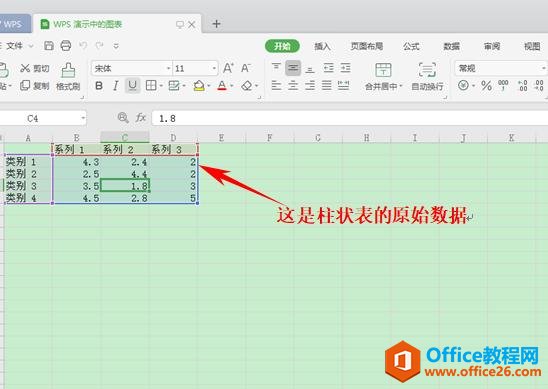Screen dimensions: 548x389
Task: Select cell containing 类别 4
Action: click(28, 198)
